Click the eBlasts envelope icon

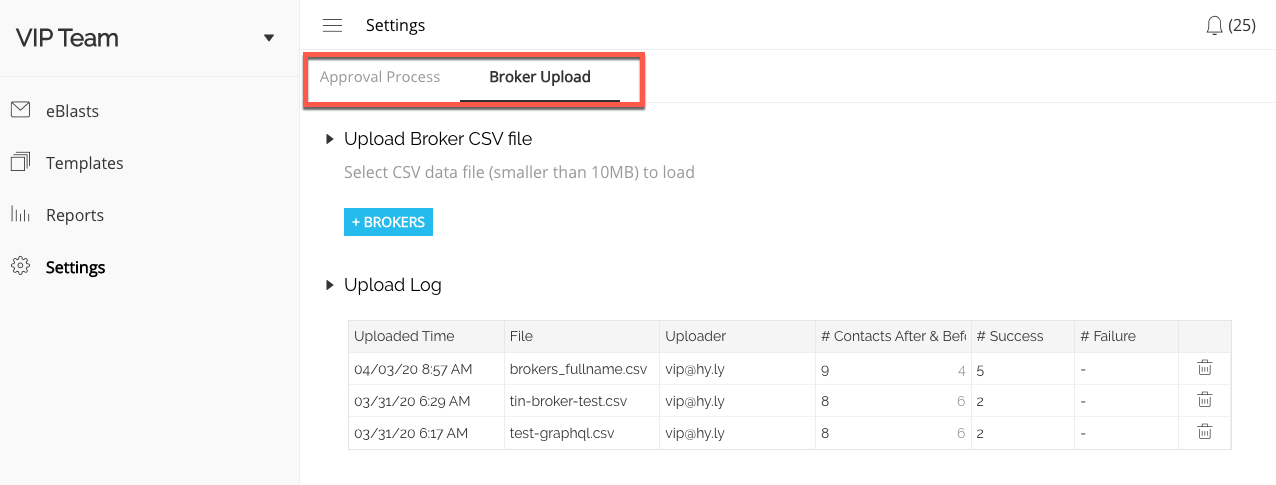tap(20, 110)
